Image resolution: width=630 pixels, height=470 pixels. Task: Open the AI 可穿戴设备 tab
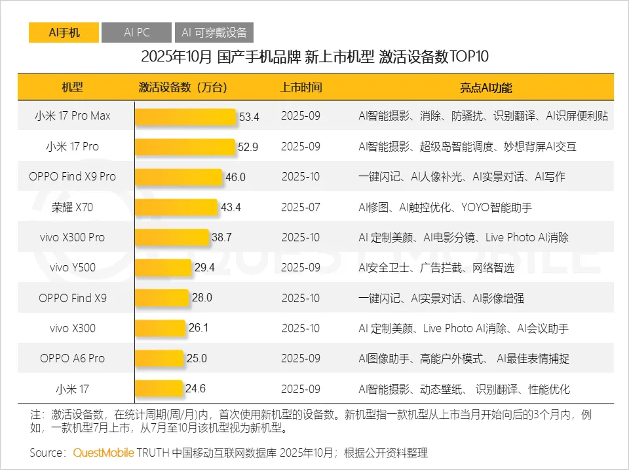tap(214, 33)
